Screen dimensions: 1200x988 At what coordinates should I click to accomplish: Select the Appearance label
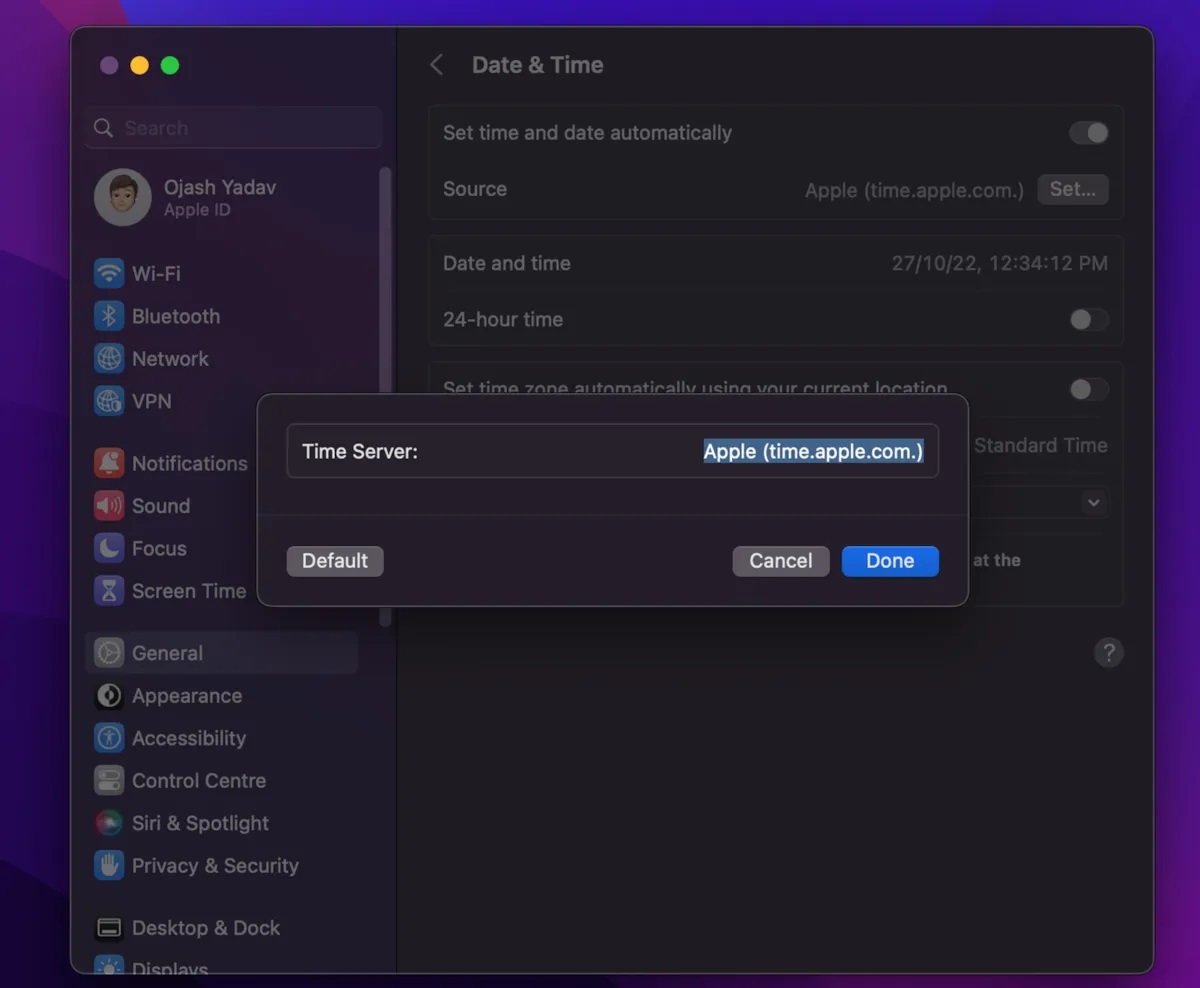point(187,696)
